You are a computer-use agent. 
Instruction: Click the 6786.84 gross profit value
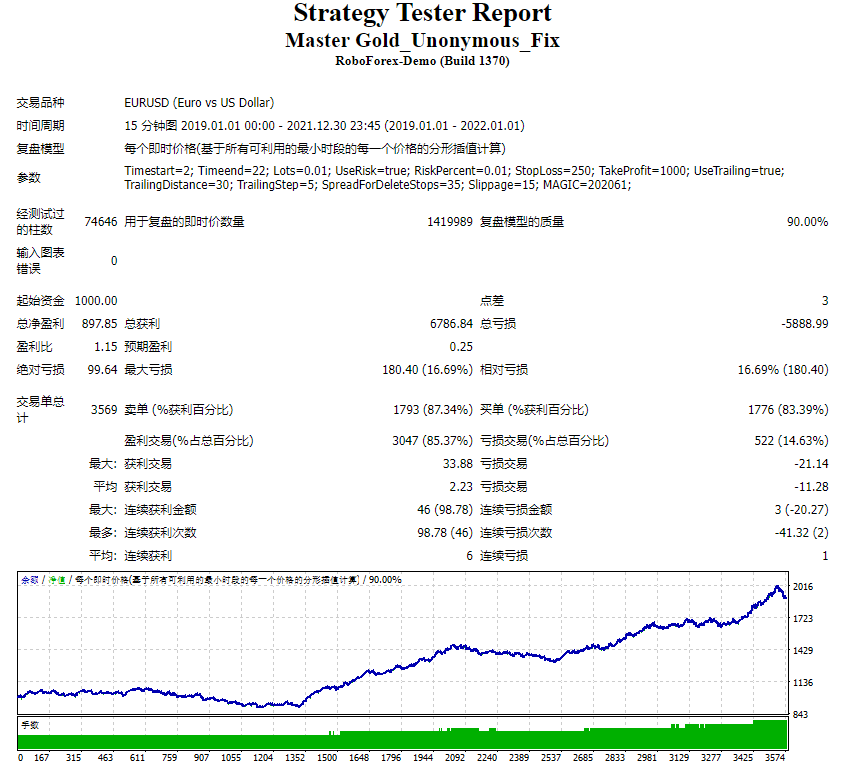[x=451, y=324]
